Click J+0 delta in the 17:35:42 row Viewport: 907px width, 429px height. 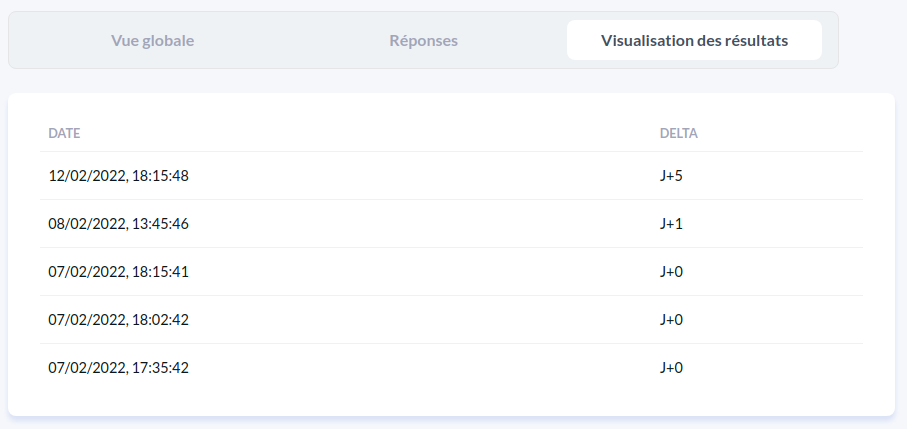[671, 368]
